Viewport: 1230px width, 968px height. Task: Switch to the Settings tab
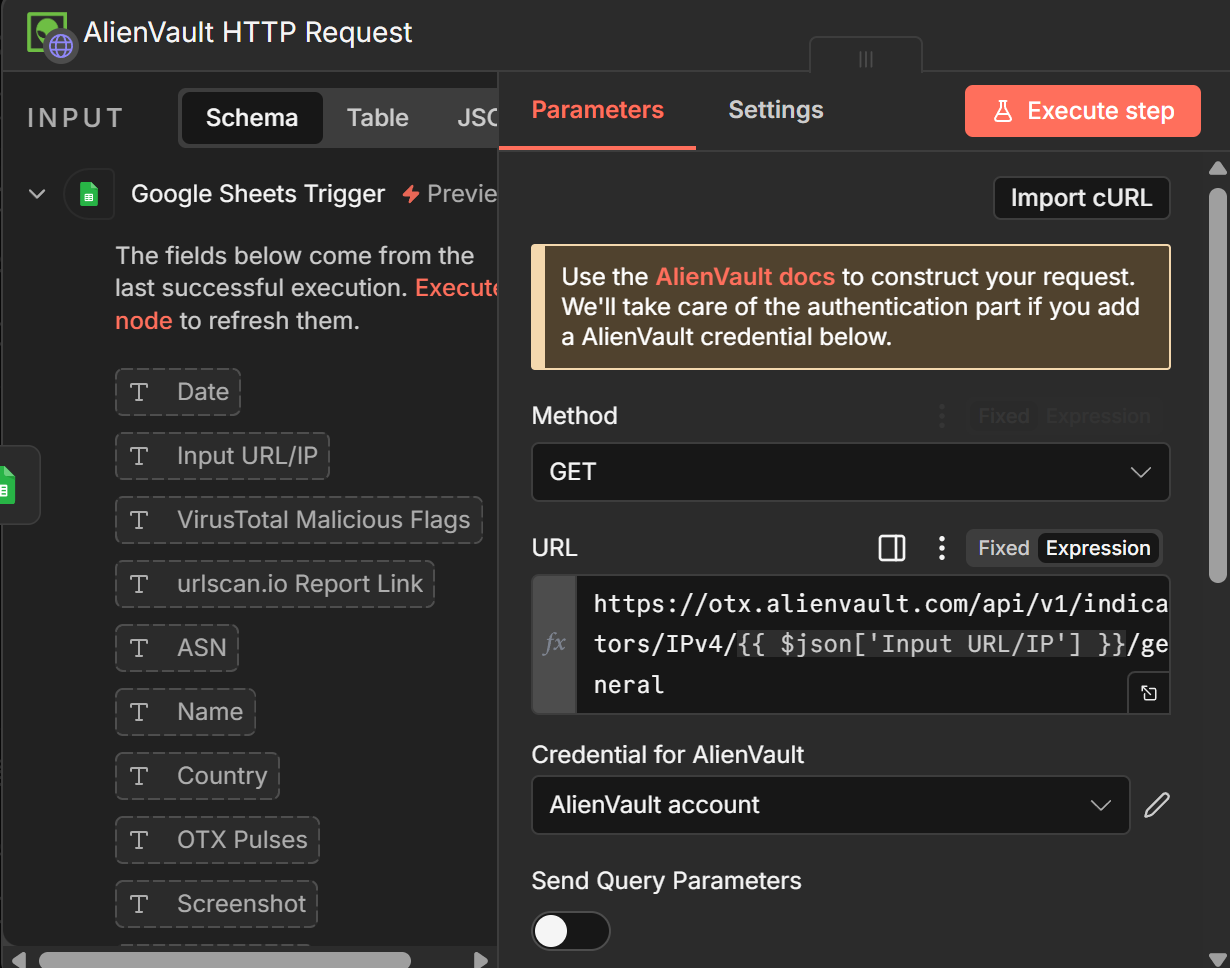(x=776, y=110)
